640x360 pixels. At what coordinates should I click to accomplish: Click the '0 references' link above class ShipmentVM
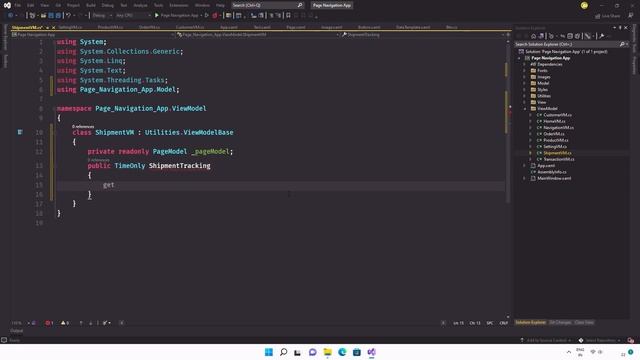pyautogui.click(x=83, y=127)
